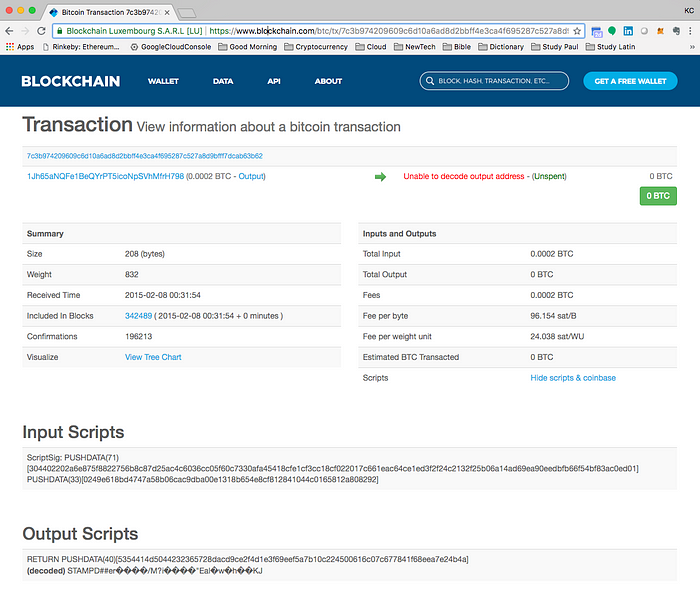Expand the NewTech bookmarks folder
Screen dimensions: 700x589
pos(414,46)
